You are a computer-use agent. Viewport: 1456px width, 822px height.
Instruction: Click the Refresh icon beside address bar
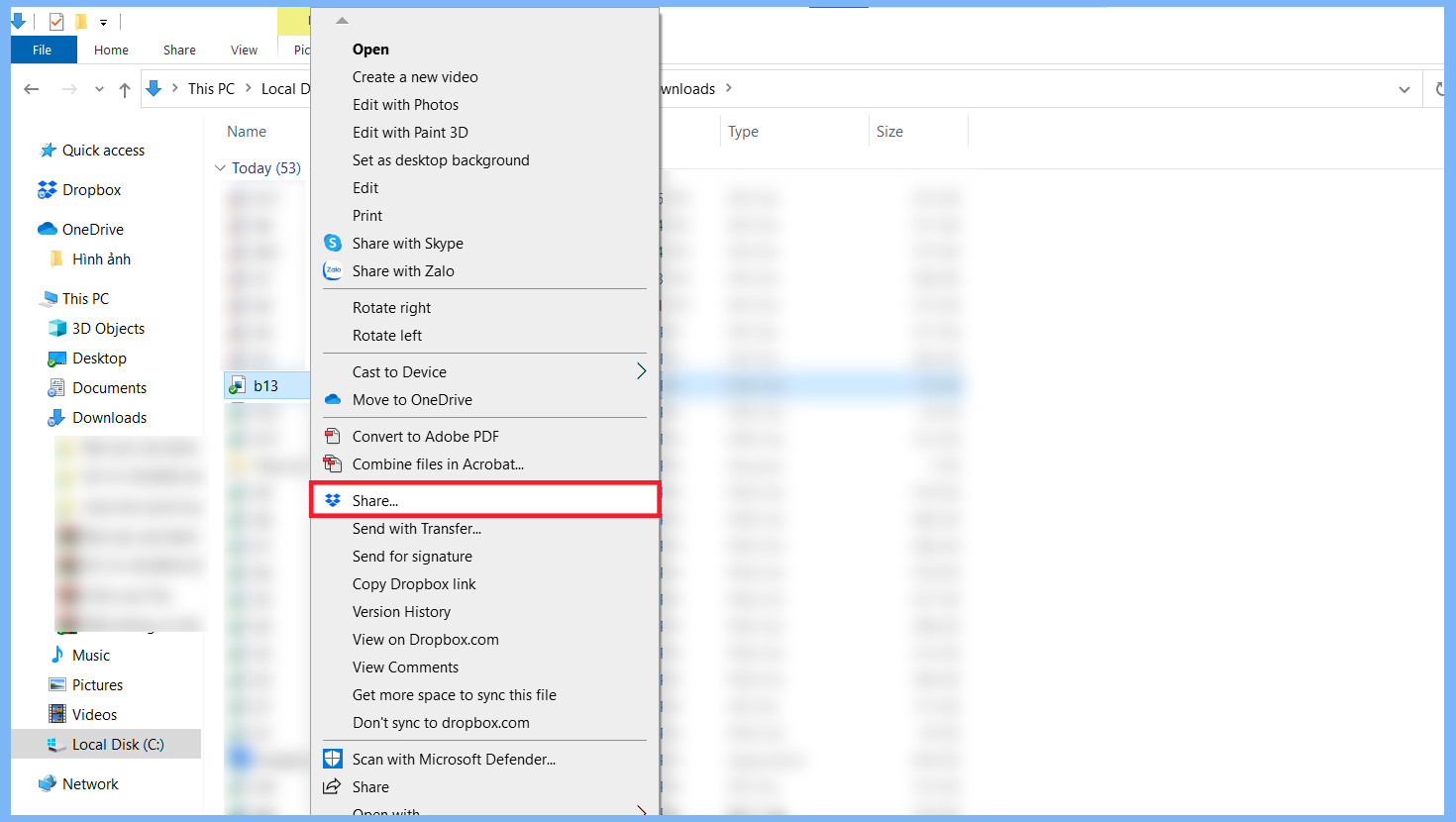tap(1439, 89)
